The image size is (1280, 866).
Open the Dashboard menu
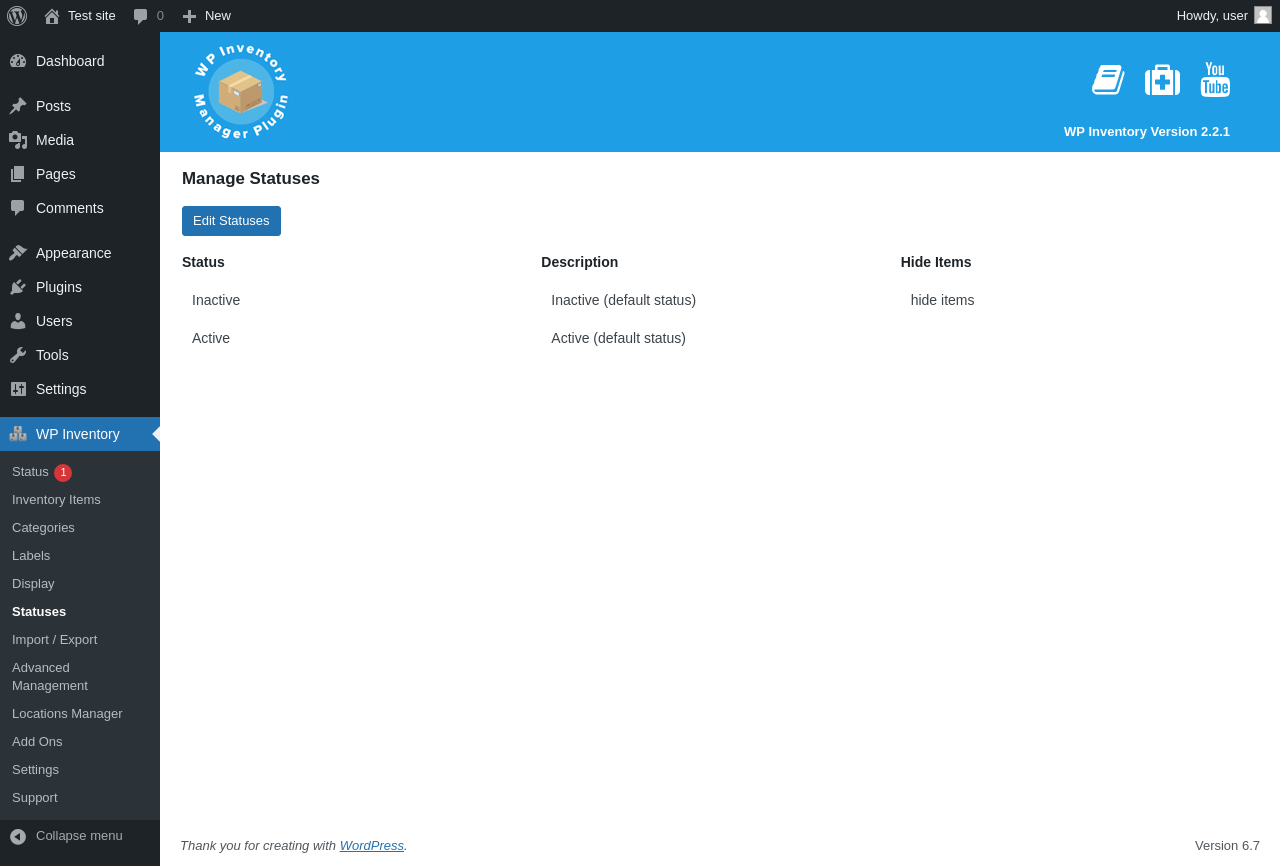coord(80,61)
